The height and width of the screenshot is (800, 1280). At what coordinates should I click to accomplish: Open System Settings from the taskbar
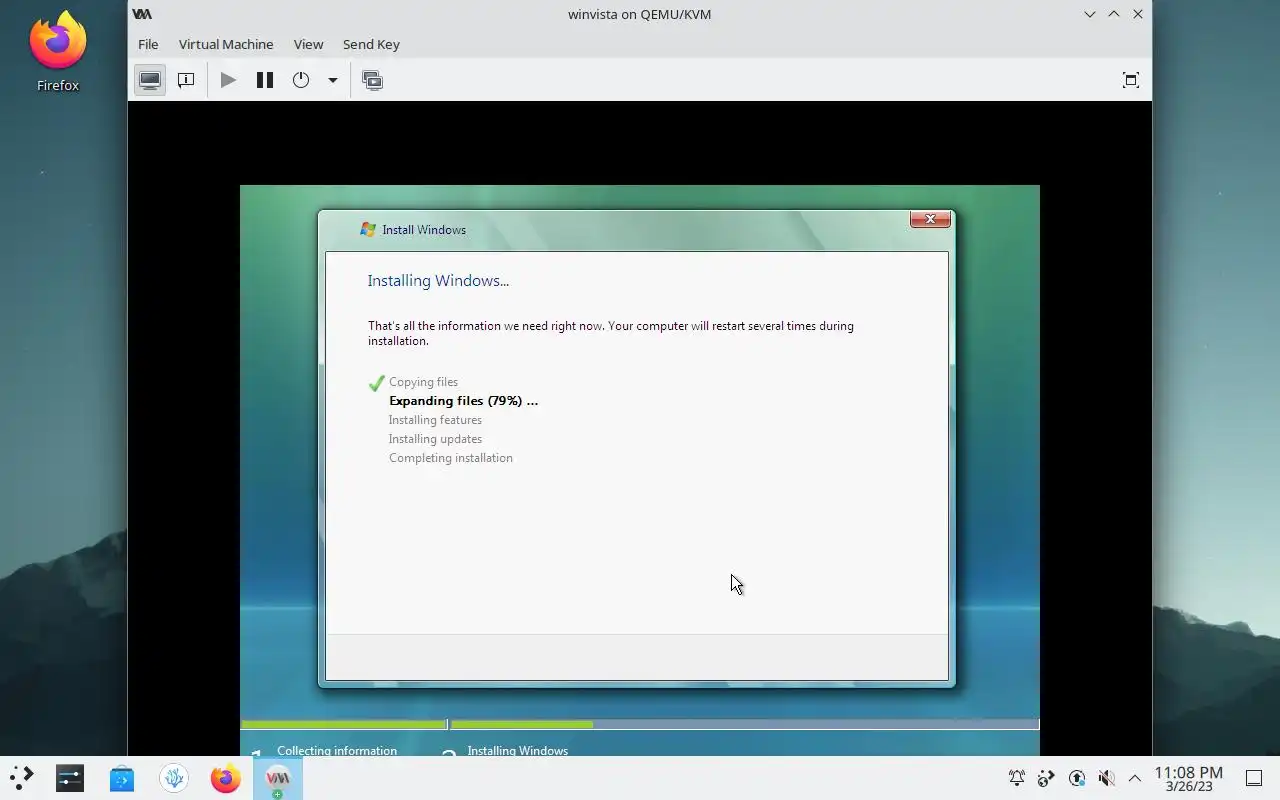[x=70, y=777]
